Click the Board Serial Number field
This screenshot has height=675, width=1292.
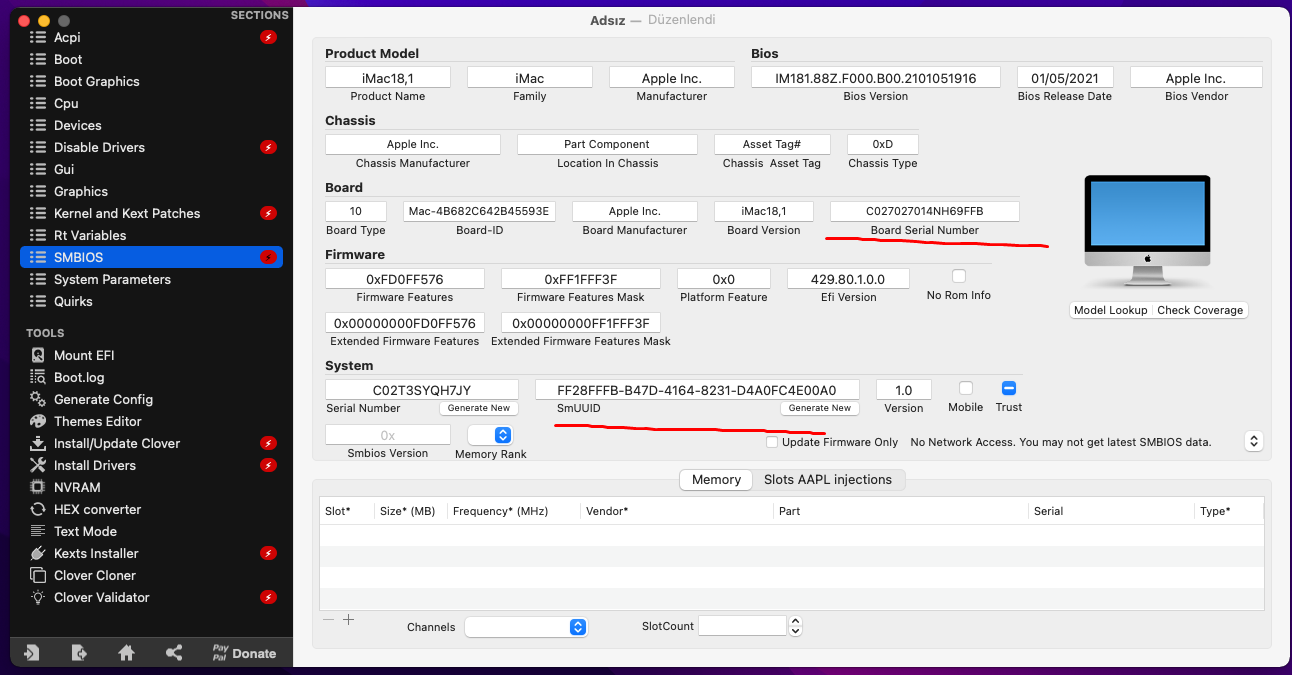point(924,211)
